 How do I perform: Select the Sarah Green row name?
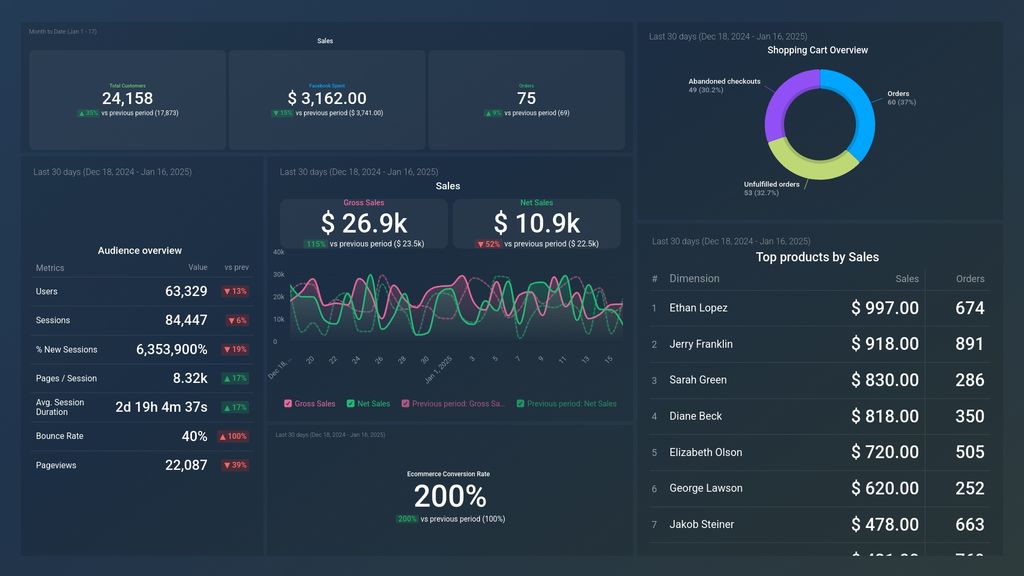[x=697, y=379]
